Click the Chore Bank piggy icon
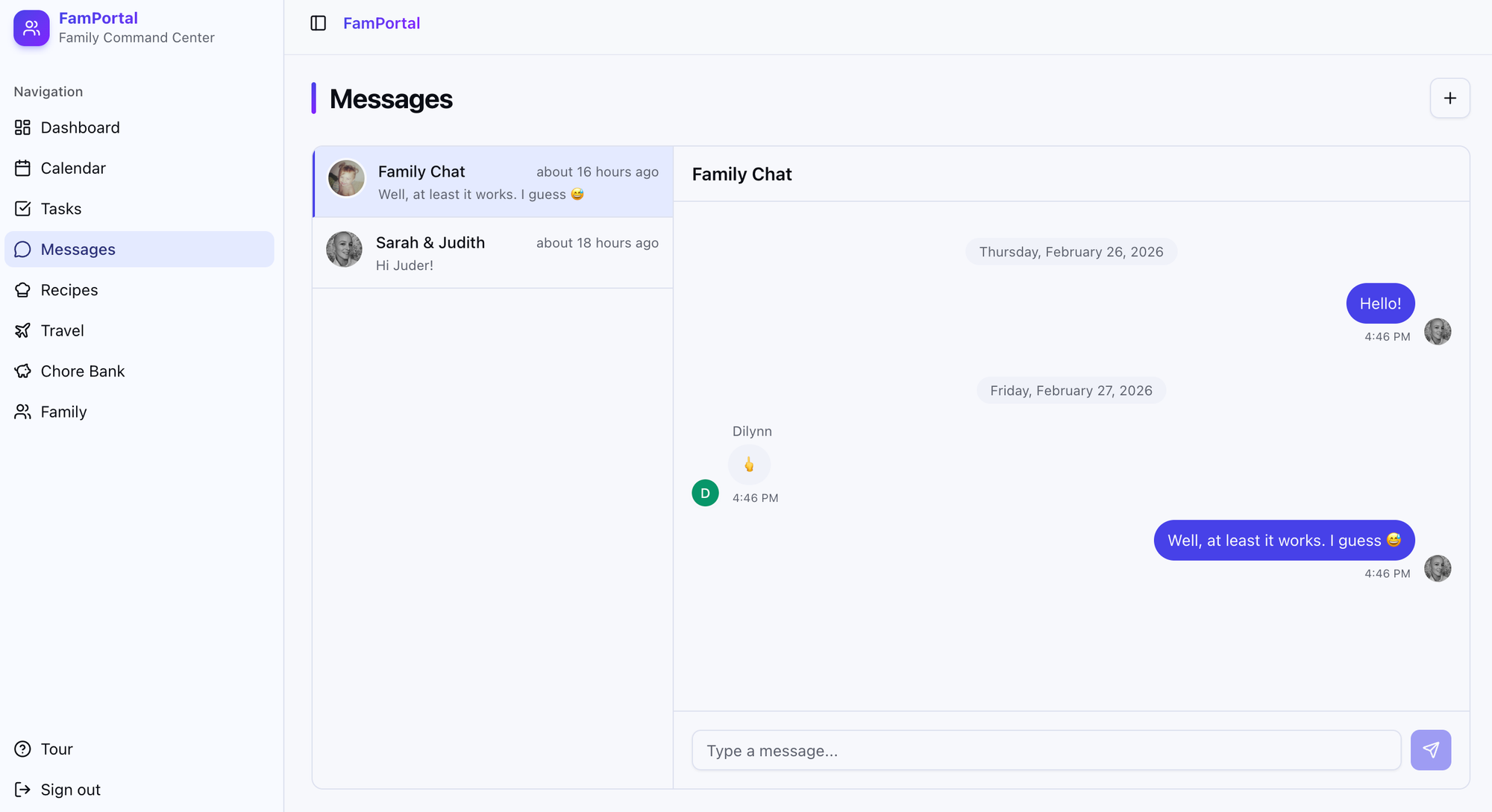This screenshot has height=812, width=1492. tap(23, 371)
